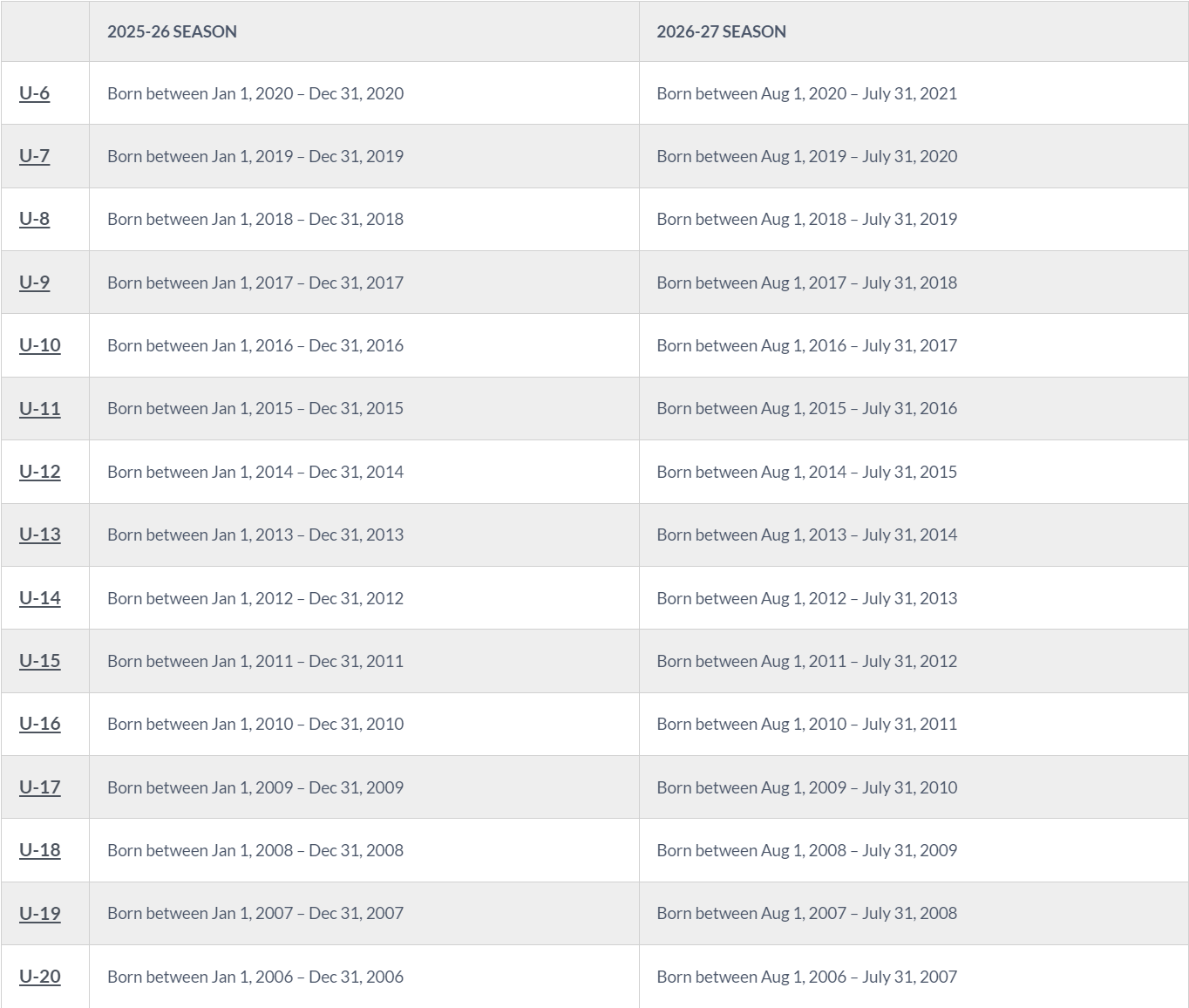This screenshot has width=1189, height=1008.
Task: Click the U-17 link
Action: click(40, 787)
